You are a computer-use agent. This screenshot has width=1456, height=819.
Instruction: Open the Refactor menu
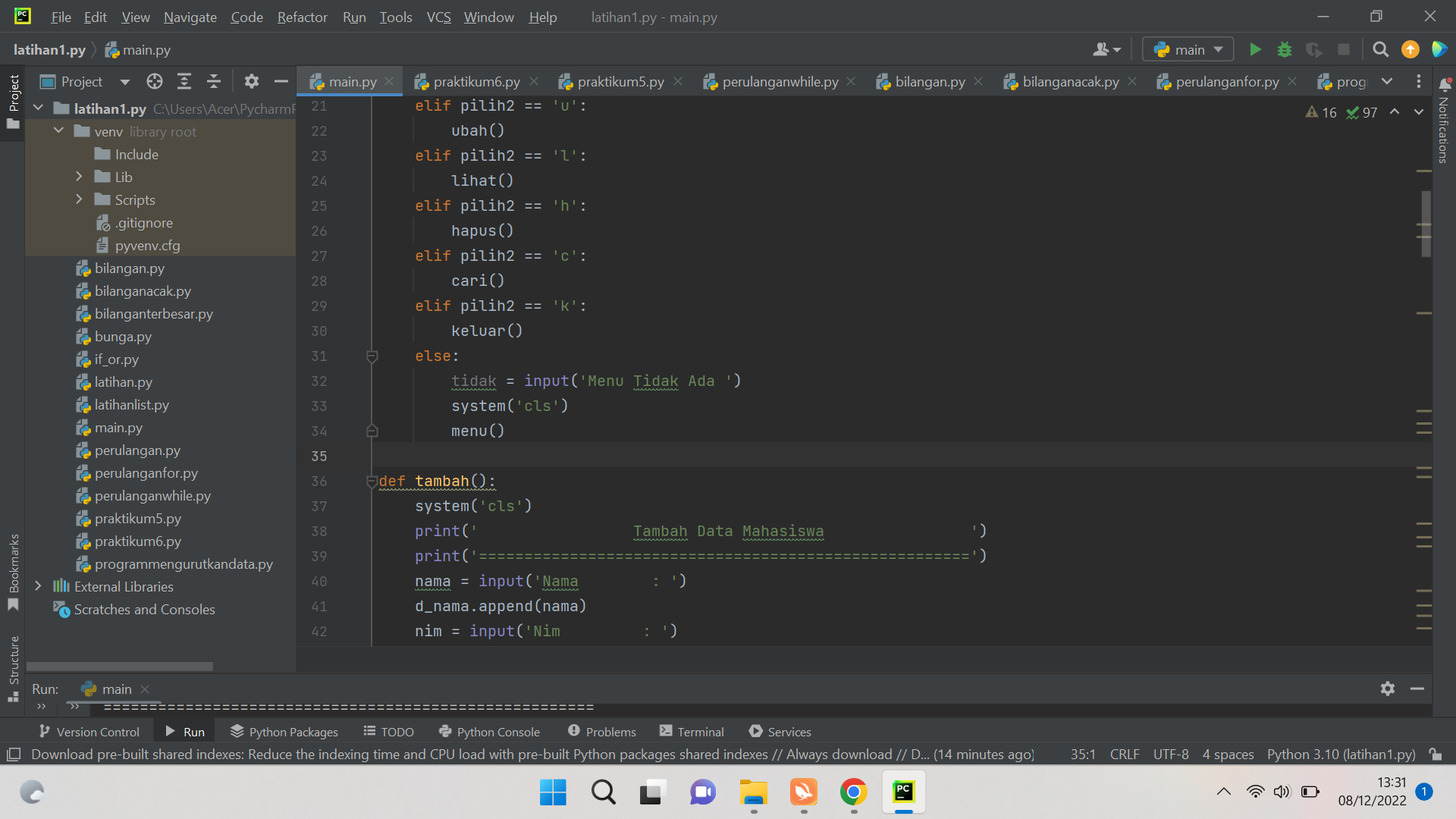coord(302,17)
